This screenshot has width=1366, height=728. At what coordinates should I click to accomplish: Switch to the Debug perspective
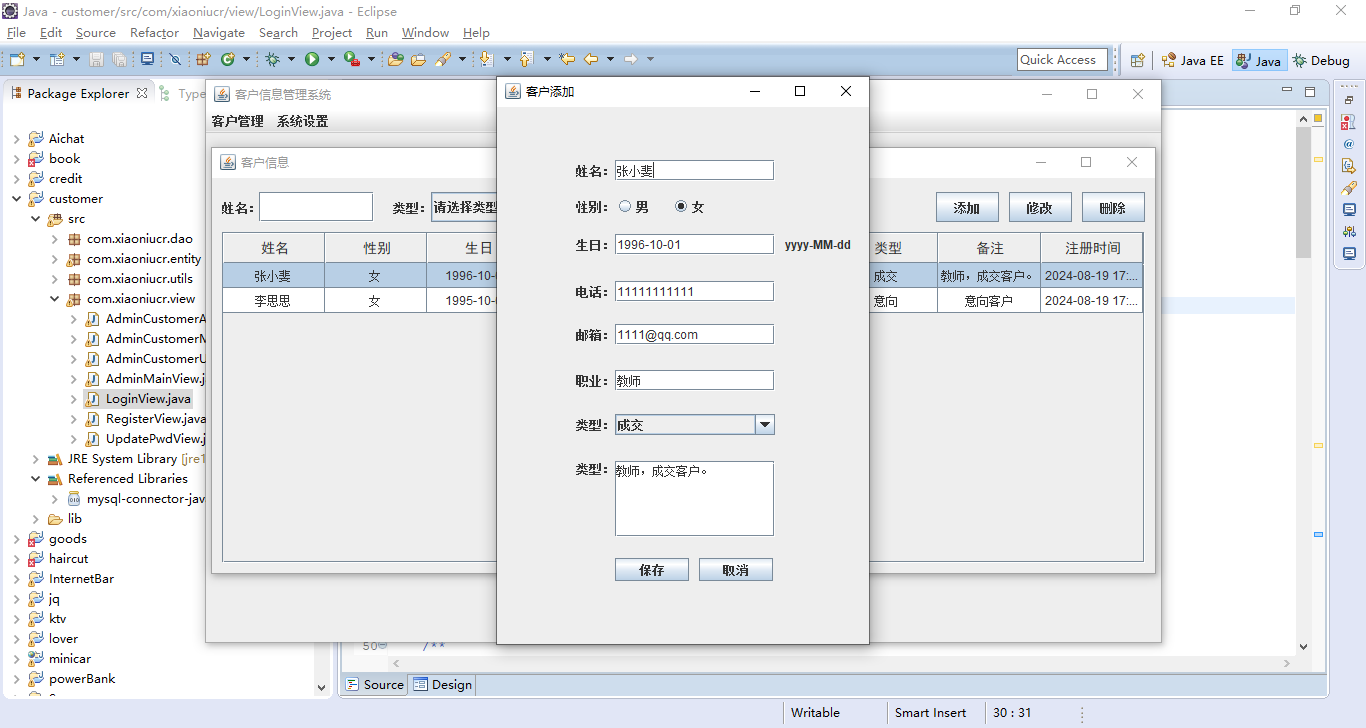point(1321,60)
